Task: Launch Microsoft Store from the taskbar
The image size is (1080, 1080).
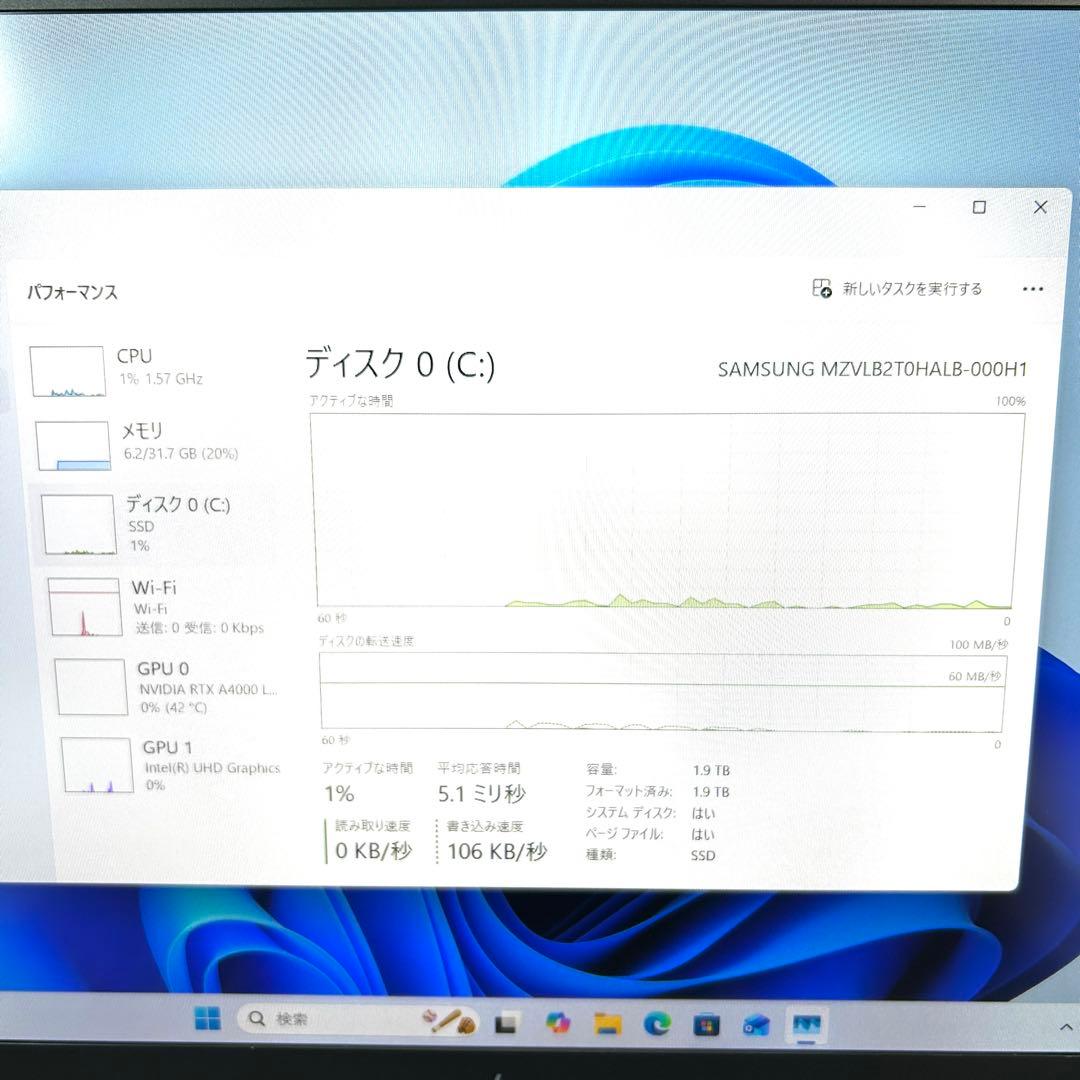Action: [x=705, y=1019]
